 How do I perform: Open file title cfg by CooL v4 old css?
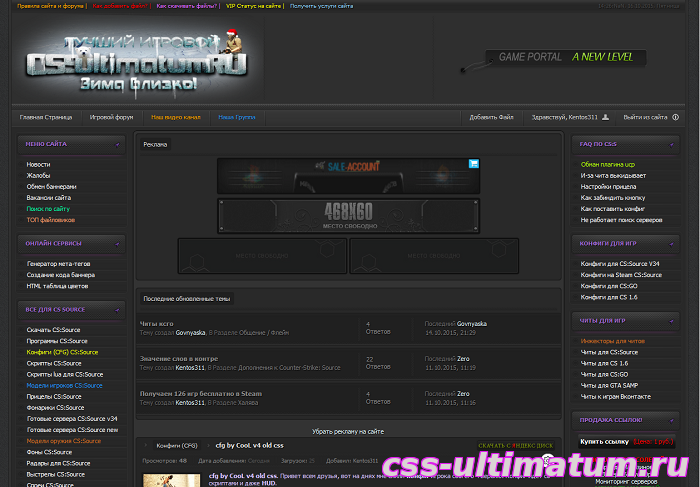tap(250, 445)
